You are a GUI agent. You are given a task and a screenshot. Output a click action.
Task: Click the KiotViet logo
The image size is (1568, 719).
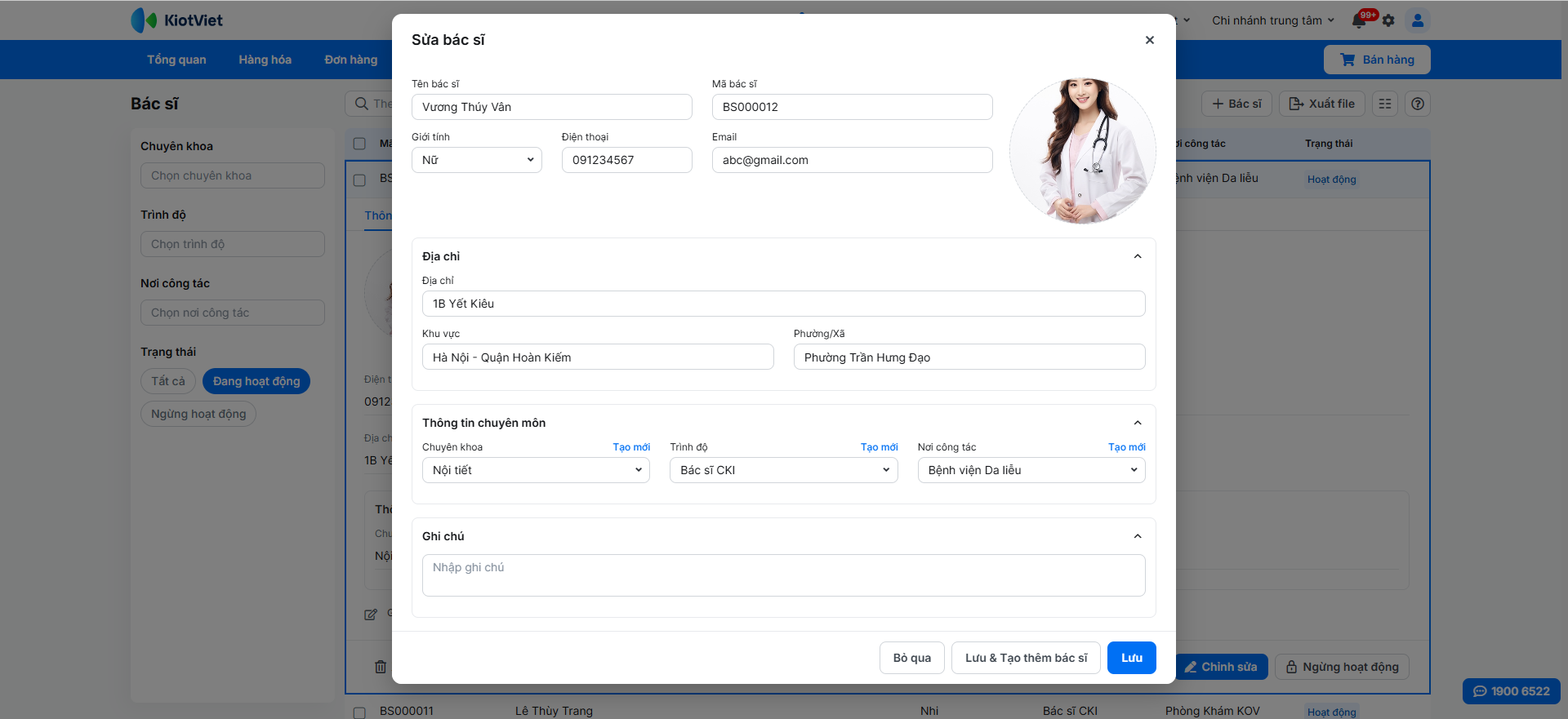[x=177, y=20]
